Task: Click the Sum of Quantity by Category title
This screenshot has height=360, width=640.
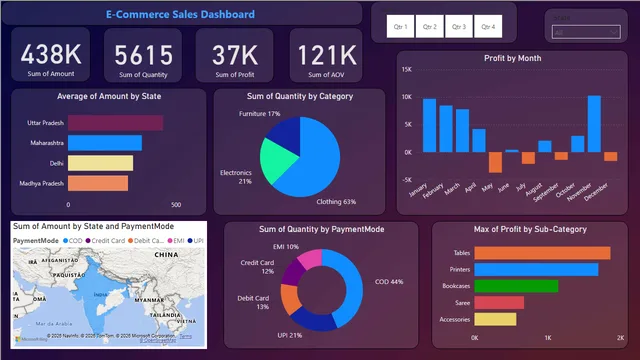Action: coord(300,96)
